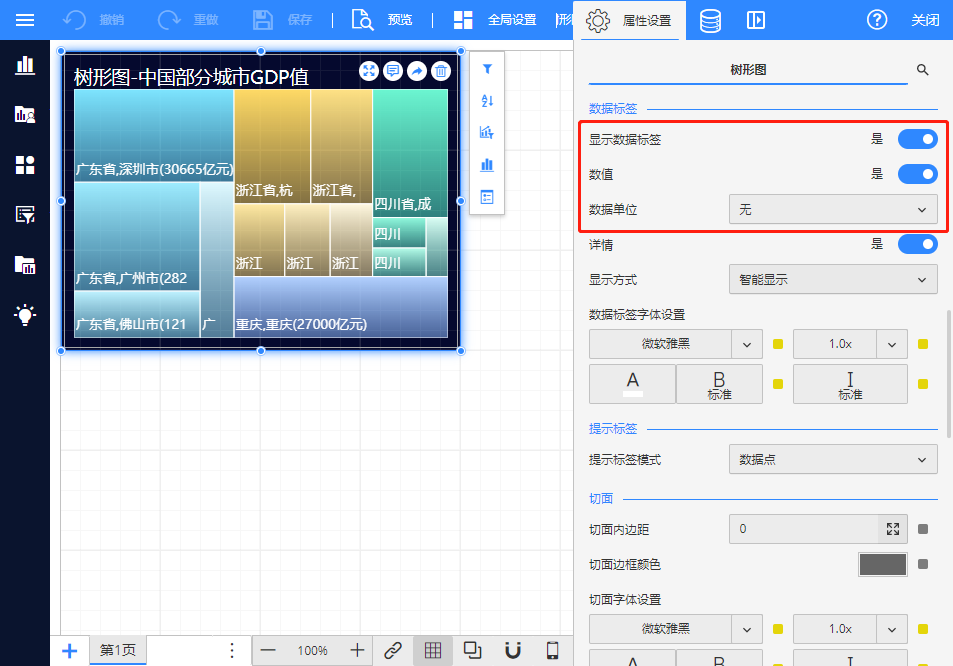Open the hamburger menu at top left

(25, 20)
